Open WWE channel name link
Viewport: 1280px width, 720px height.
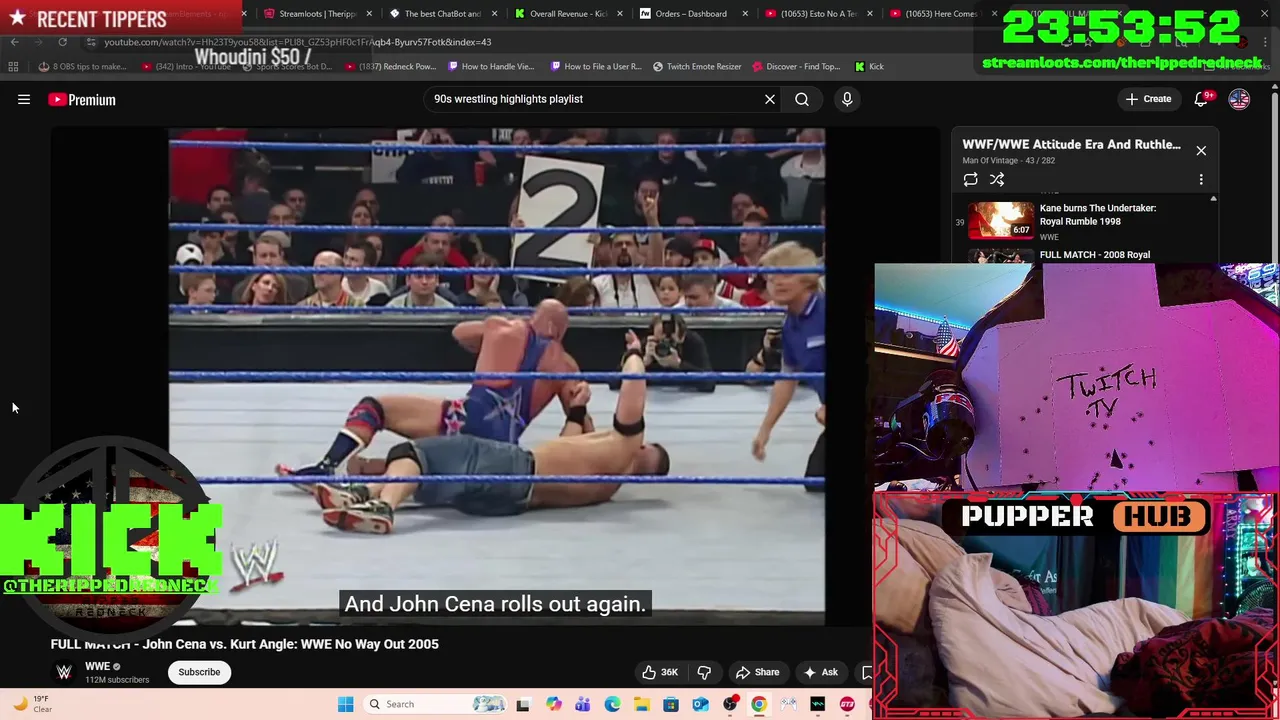(x=97, y=666)
